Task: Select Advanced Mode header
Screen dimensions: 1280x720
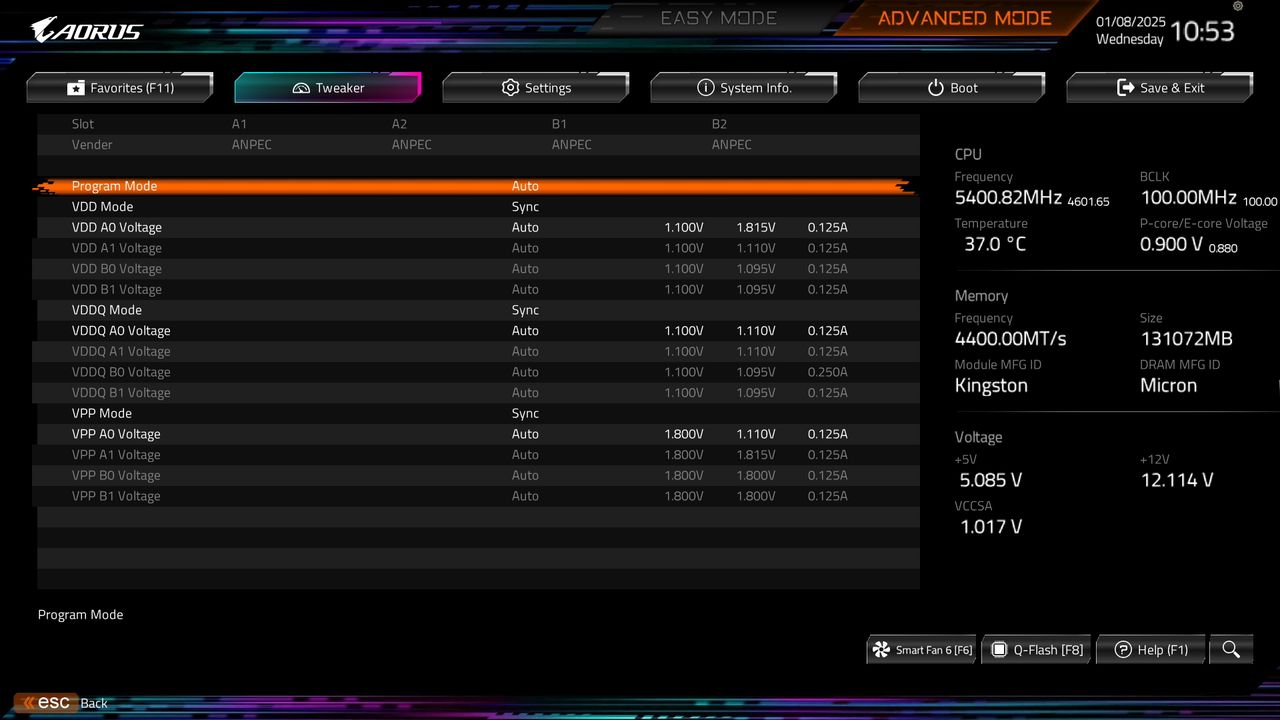Action: (965, 18)
